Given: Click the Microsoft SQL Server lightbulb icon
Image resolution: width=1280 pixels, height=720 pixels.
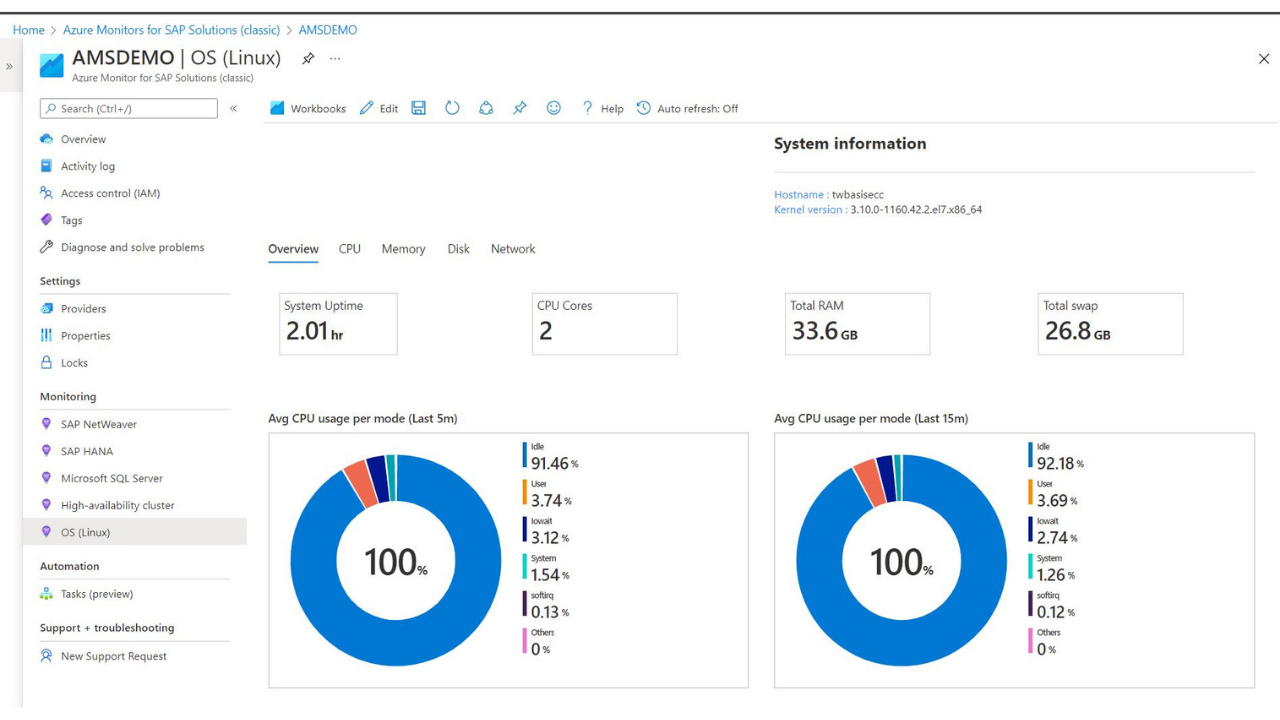Looking at the screenshot, I should [46, 478].
